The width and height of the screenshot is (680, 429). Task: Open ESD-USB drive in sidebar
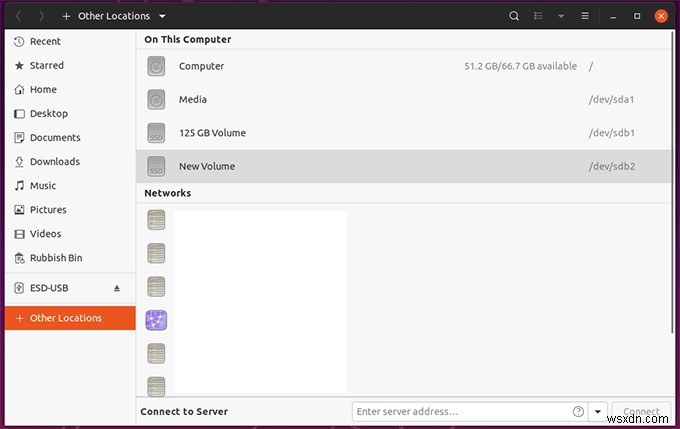click(70, 288)
